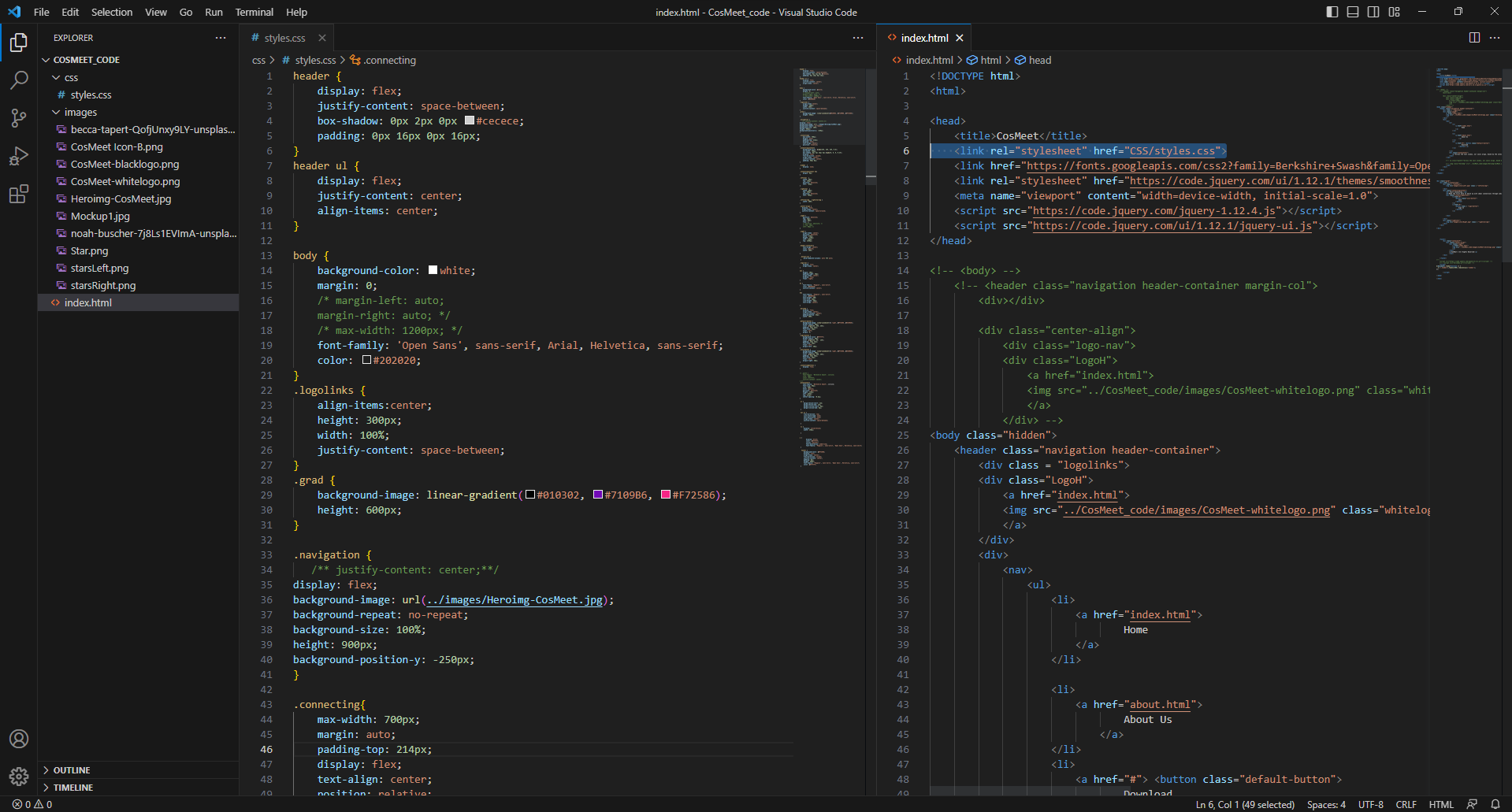Select starsLeft.png file
Image resolution: width=1512 pixels, height=812 pixels.
coord(138,268)
